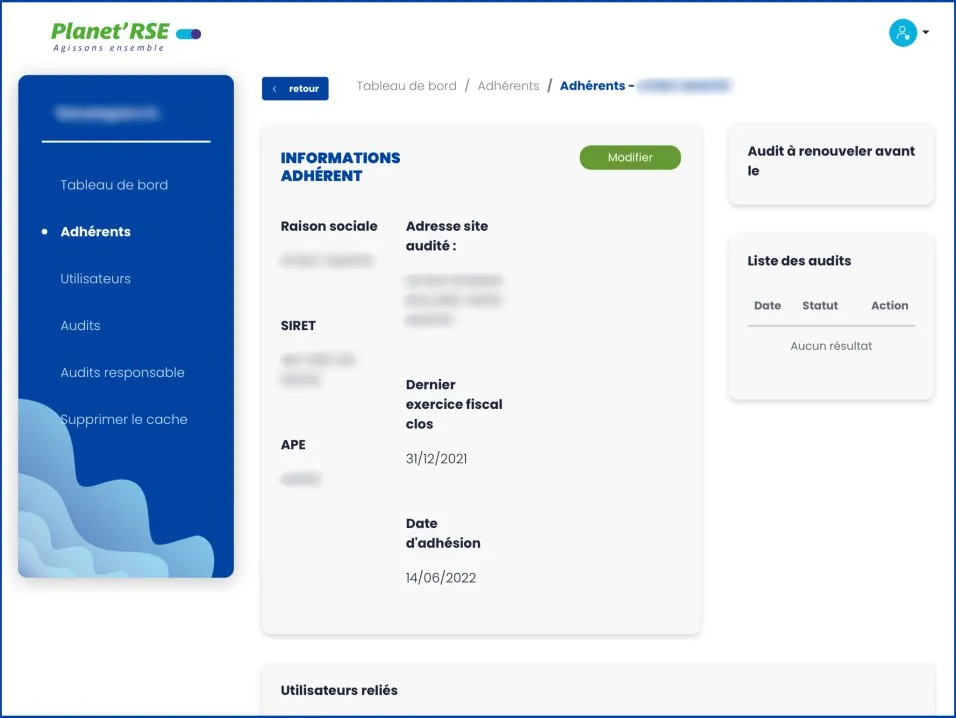Expand the account dropdown arrow
The image size is (956, 718).
[x=926, y=33]
